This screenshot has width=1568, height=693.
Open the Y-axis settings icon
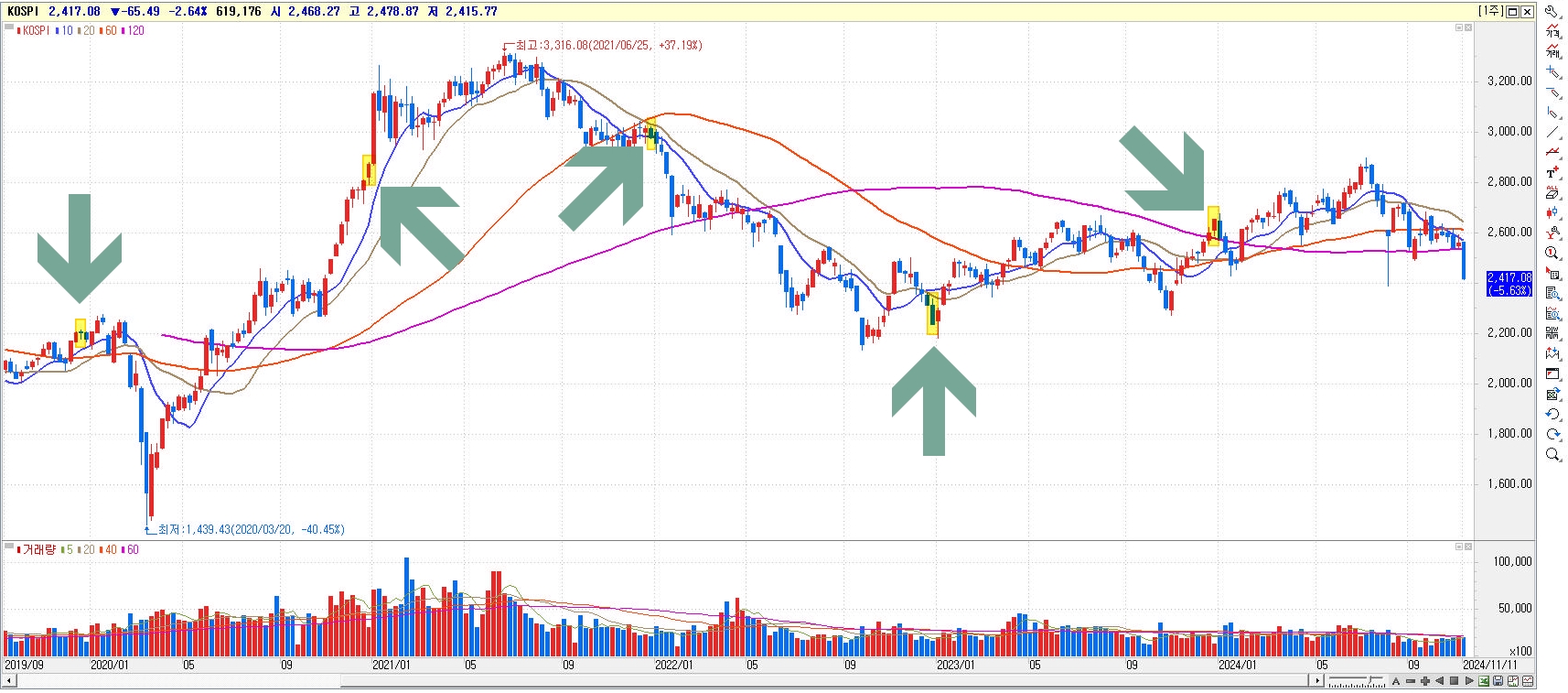tap(1552, 232)
